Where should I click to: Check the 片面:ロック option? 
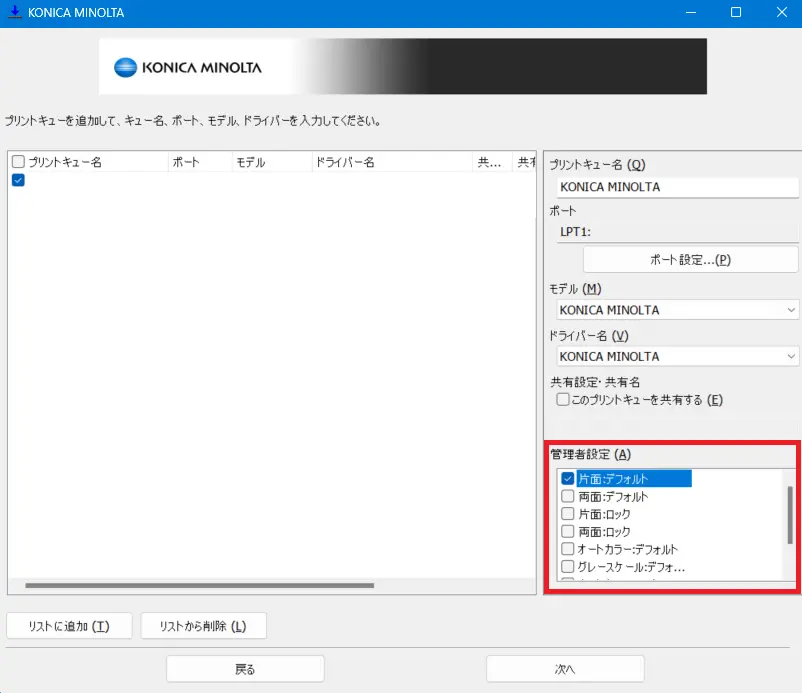tap(568, 514)
